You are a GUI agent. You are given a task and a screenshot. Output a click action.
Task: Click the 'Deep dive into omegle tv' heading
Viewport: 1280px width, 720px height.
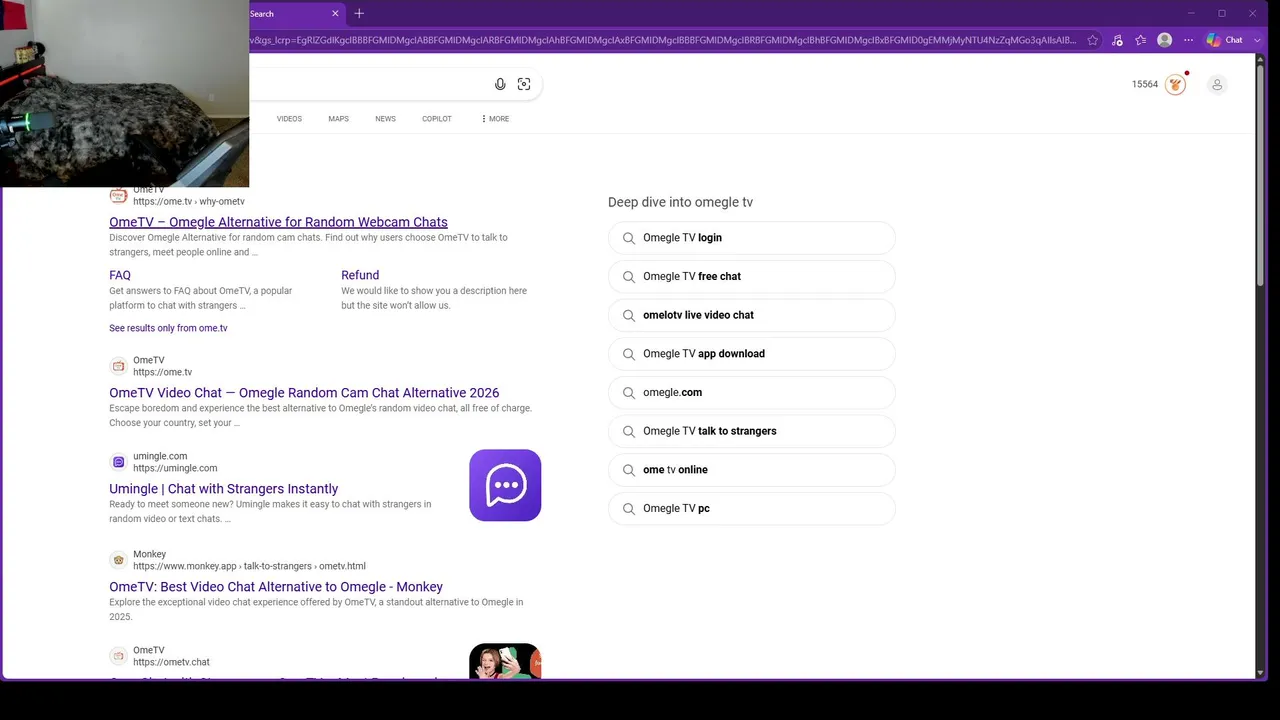click(680, 202)
